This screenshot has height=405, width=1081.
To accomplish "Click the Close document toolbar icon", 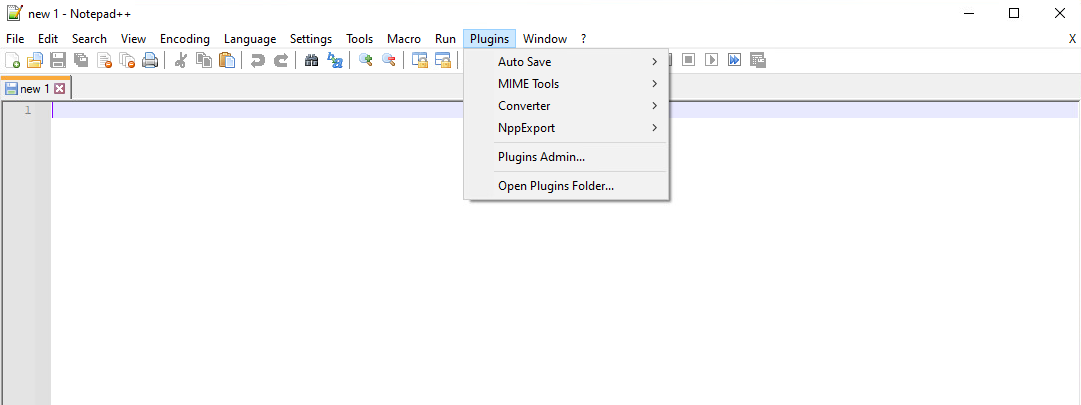I will [104, 60].
